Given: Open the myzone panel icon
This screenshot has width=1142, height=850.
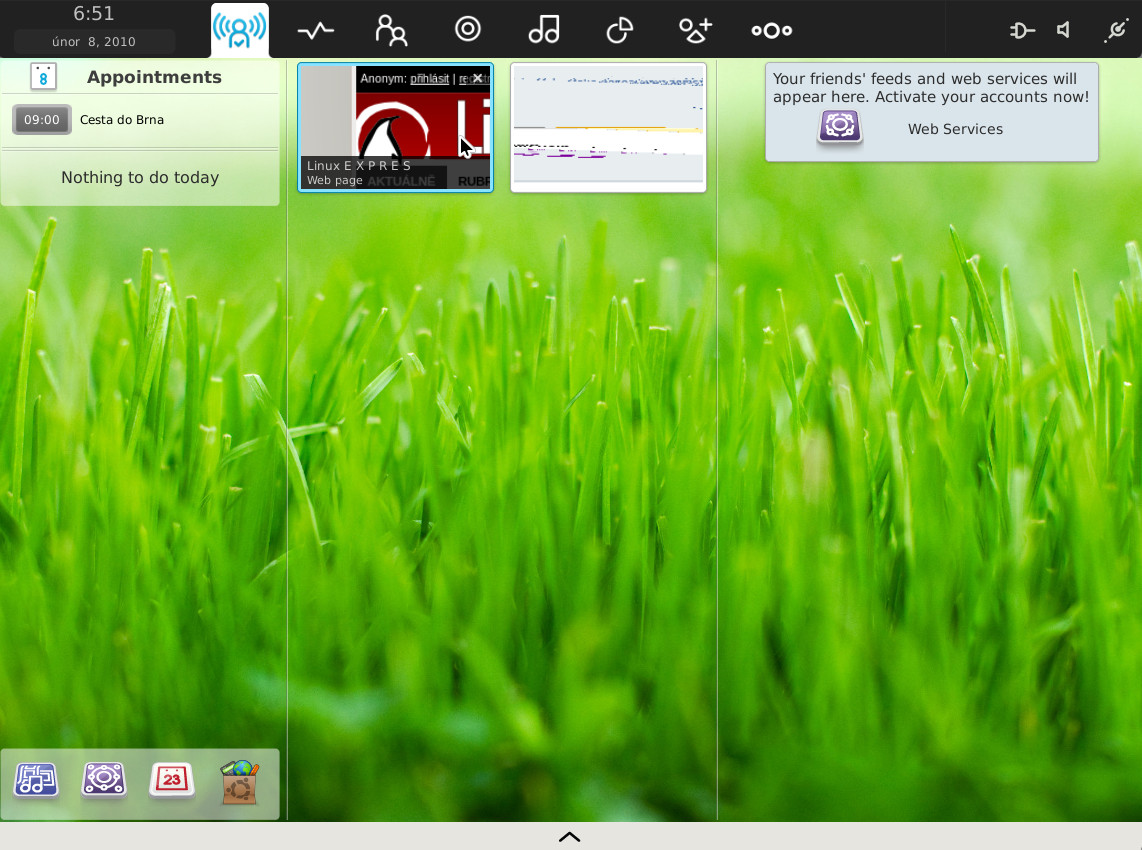Looking at the screenshot, I should coord(240,30).
